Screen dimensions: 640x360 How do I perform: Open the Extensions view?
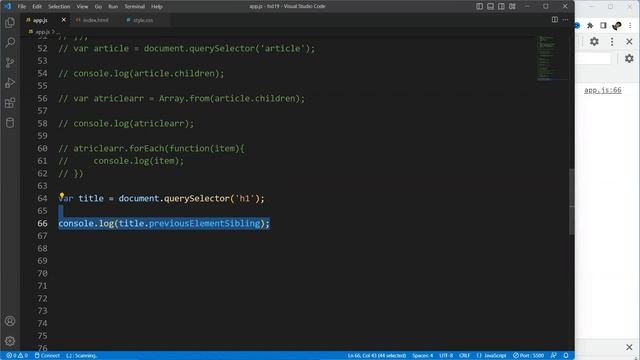(x=10, y=102)
